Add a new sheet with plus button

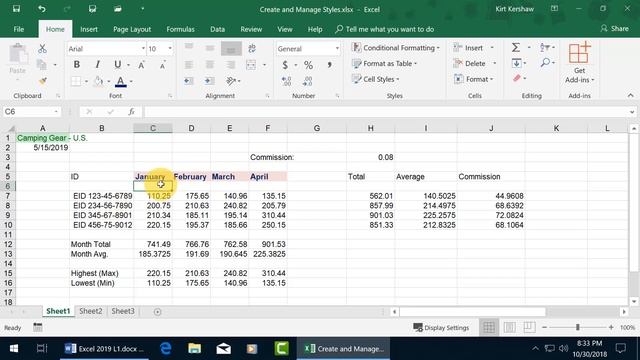(x=158, y=312)
